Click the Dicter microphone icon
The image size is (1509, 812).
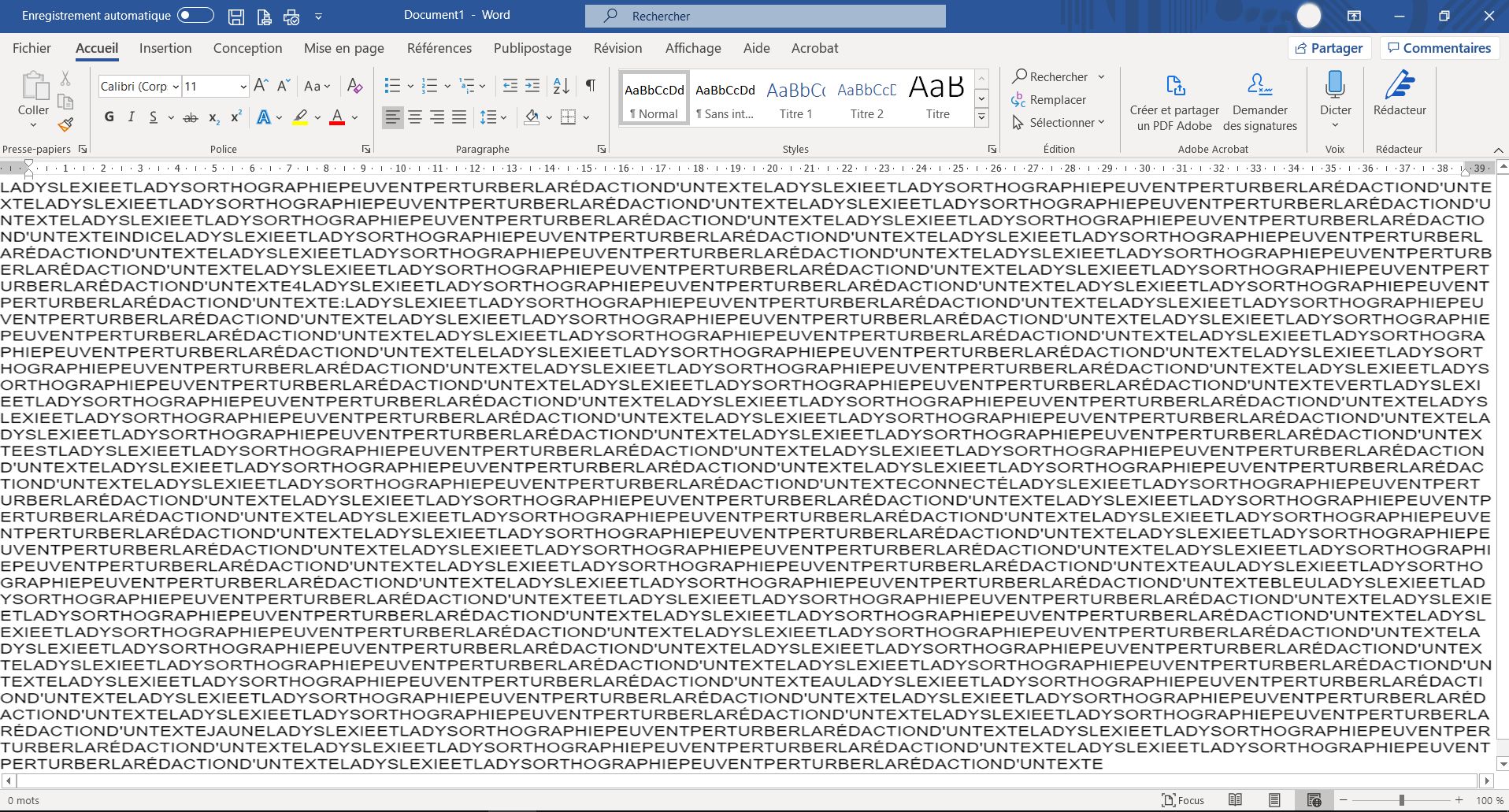[x=1335, y=85]
